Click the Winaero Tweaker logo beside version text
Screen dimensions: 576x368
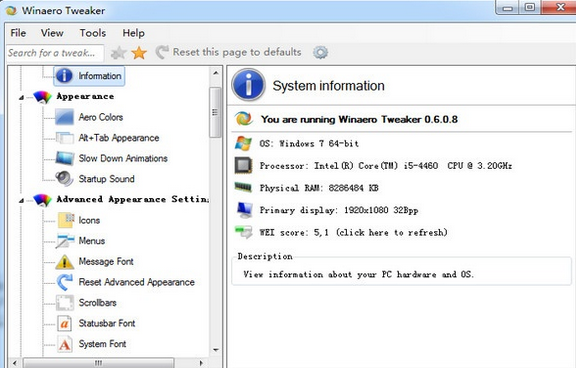(244, 119)
